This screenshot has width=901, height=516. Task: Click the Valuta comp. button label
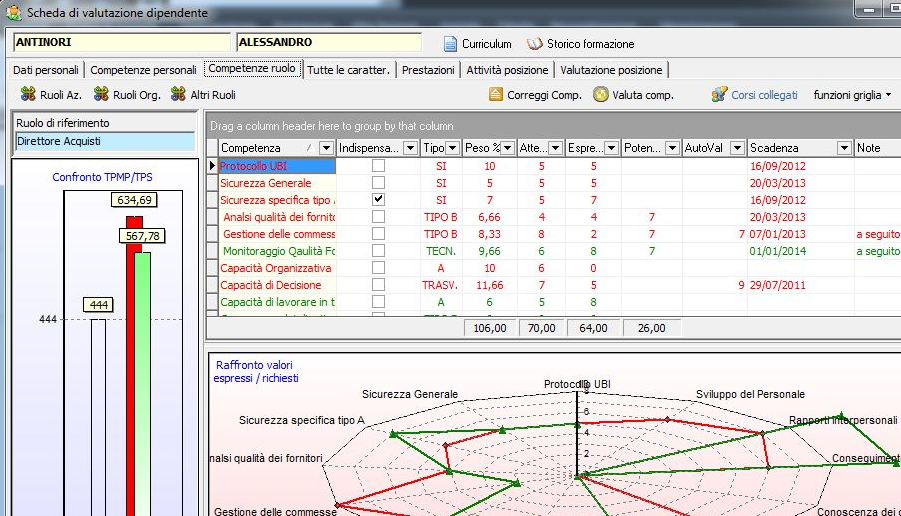point(642,95)
